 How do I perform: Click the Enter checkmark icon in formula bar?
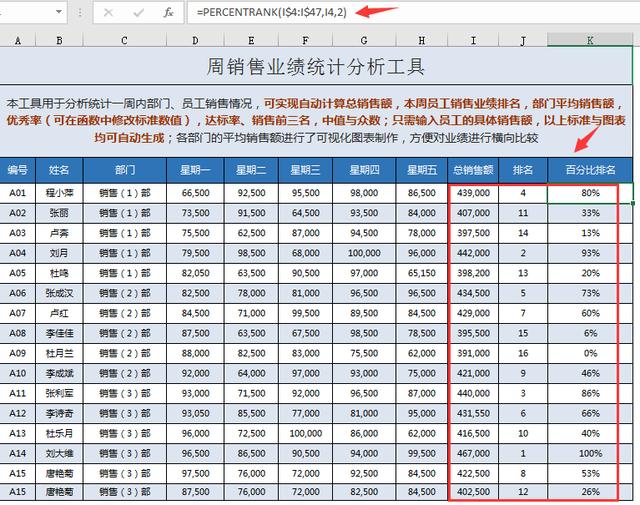137,13
